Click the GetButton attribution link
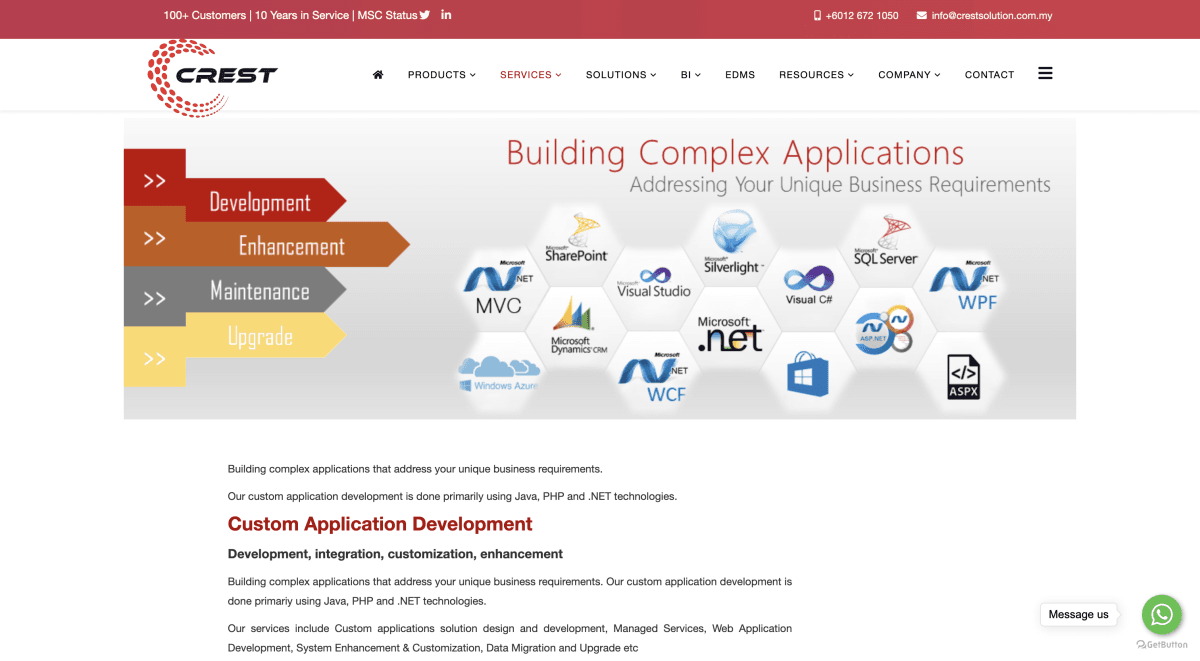Viewport: 1200px width, 661px height. [x=1162, y=645]
